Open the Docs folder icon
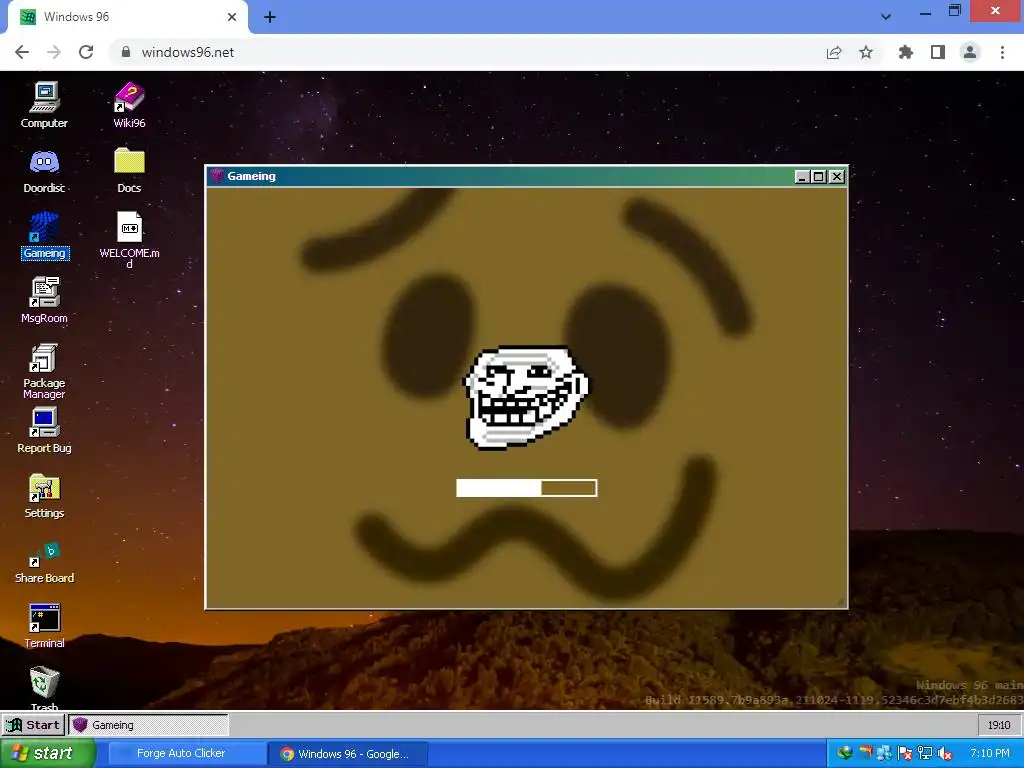This screenshot has width=1024, height=768. coord(129,170)
